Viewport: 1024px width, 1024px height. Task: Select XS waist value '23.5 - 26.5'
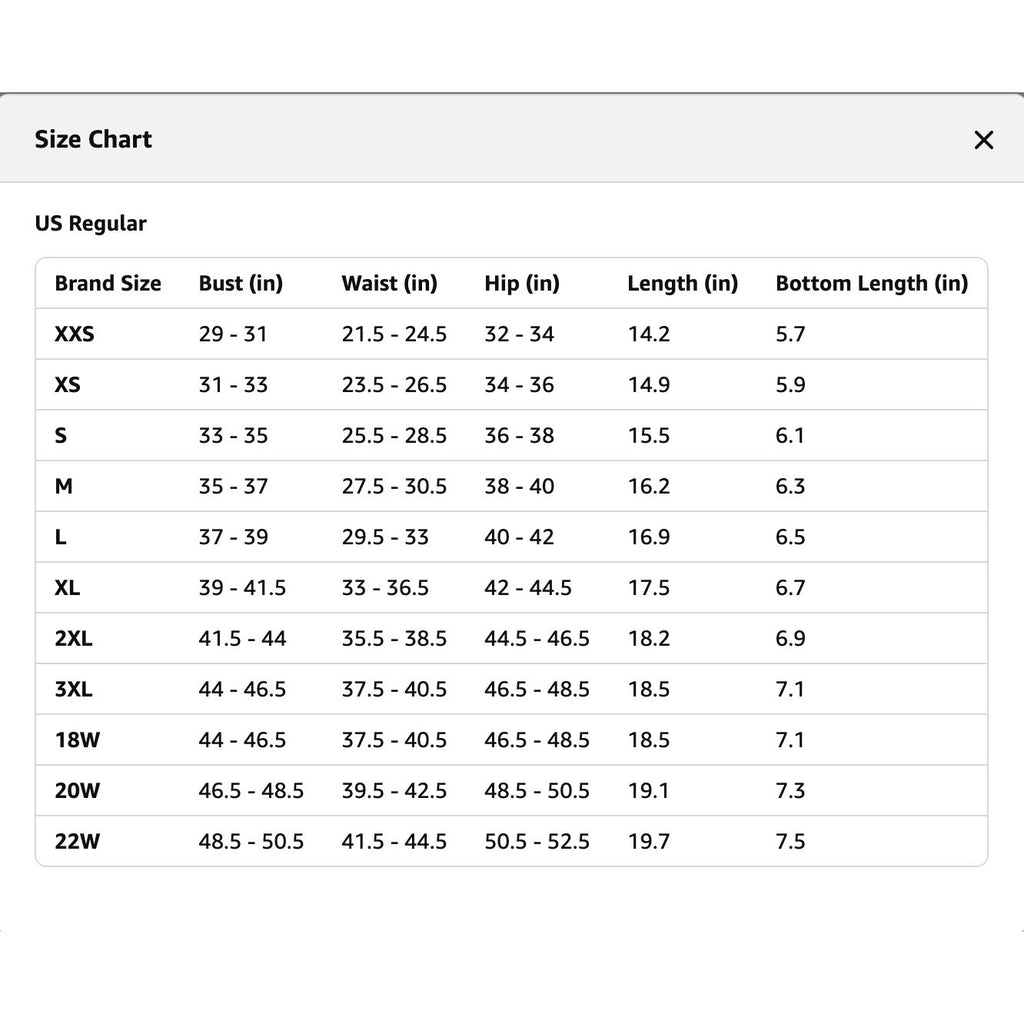click(x=394, y=385)
